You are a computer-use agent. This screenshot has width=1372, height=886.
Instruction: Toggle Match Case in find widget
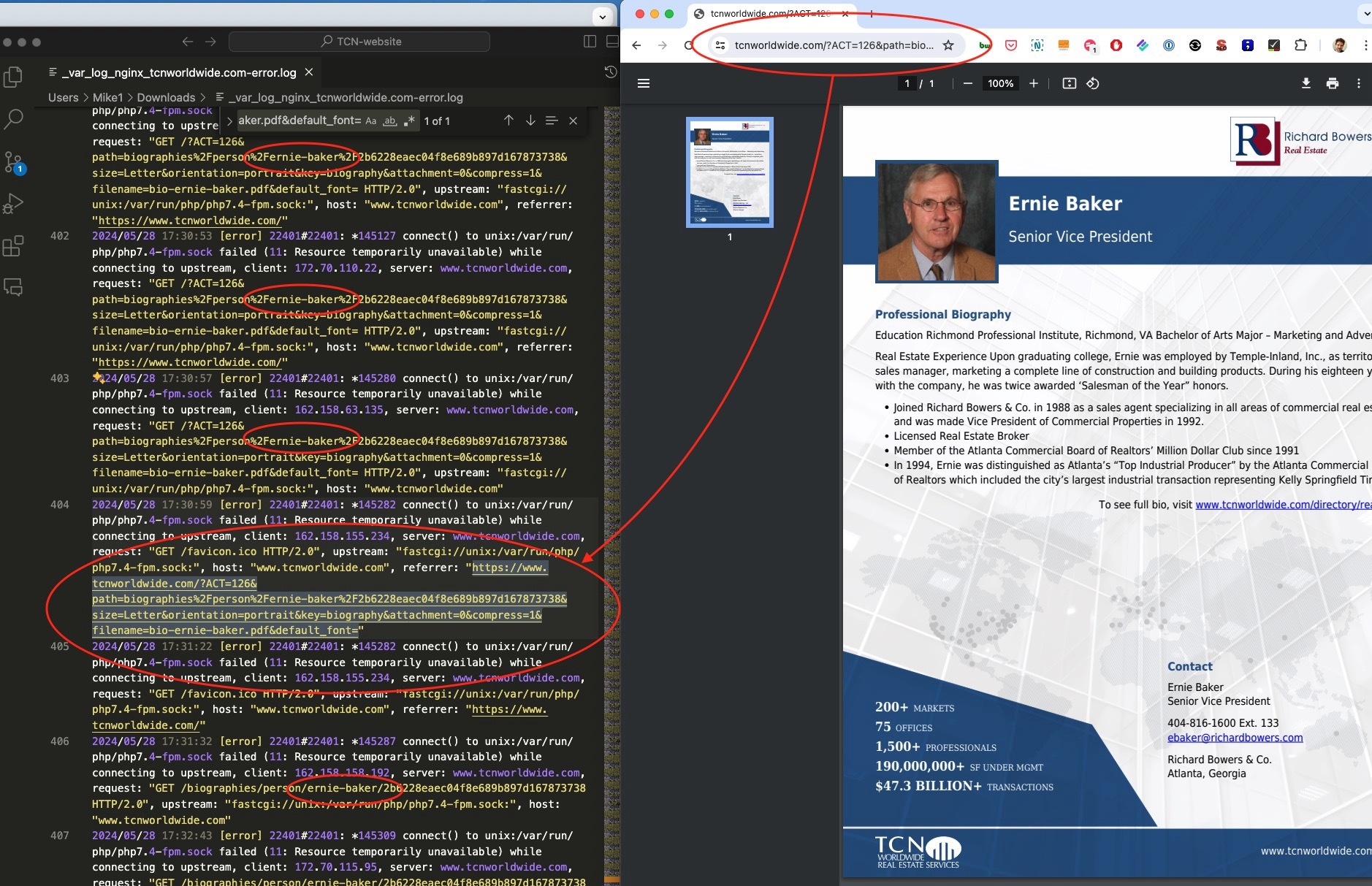[371, 121]
